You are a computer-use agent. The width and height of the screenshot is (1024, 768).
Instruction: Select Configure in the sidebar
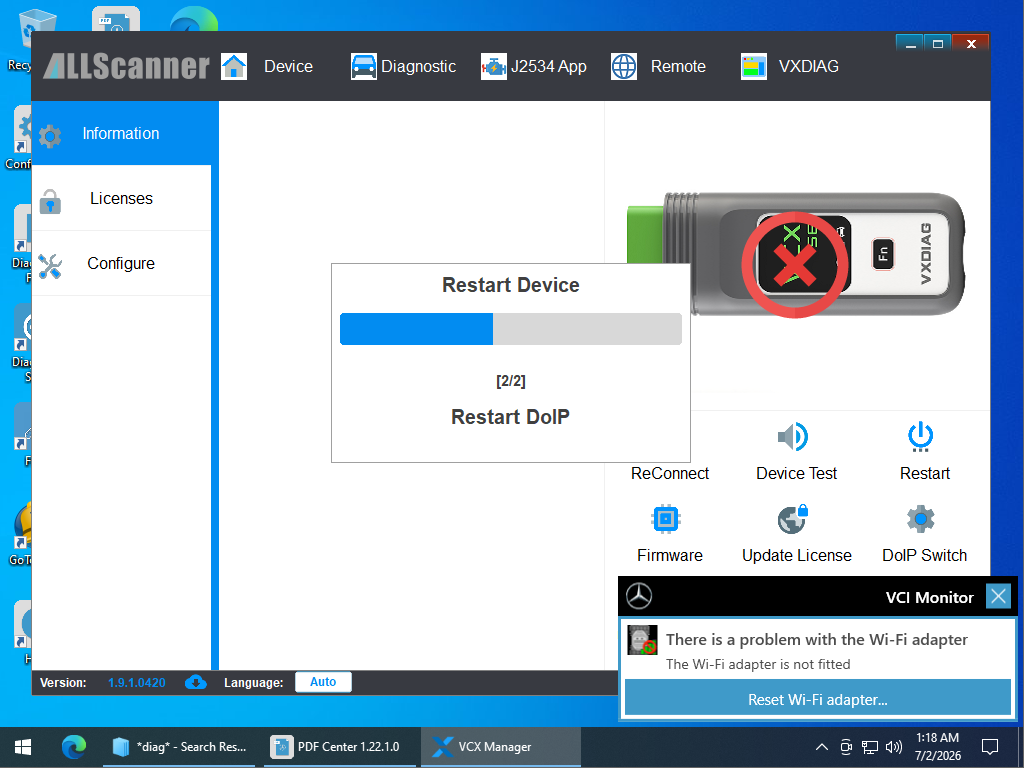coord(121,263)
